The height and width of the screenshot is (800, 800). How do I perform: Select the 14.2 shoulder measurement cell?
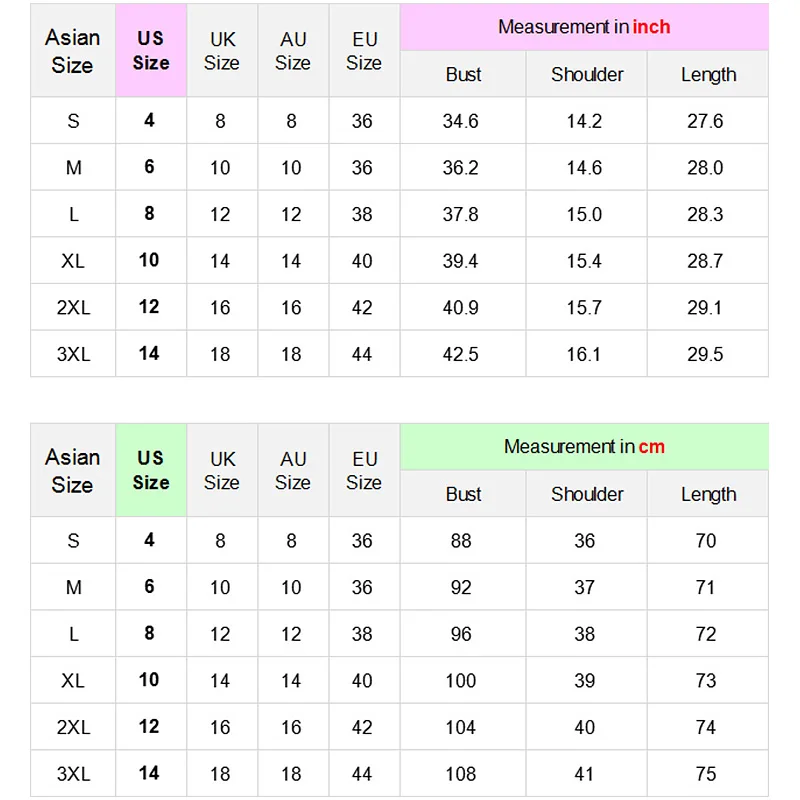point(584,121)
